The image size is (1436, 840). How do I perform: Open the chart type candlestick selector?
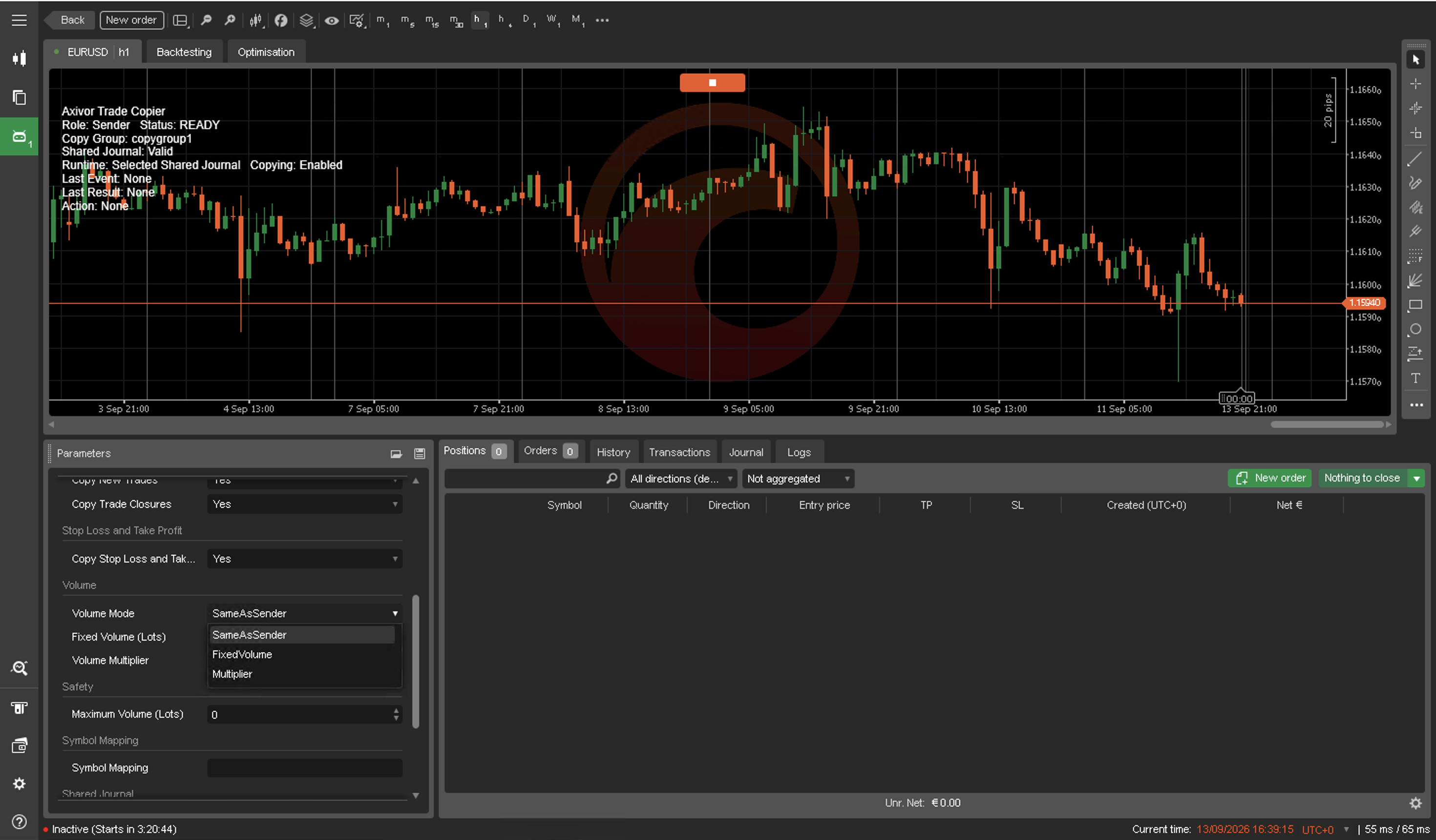pyautogui.click(x=256, y=21)
